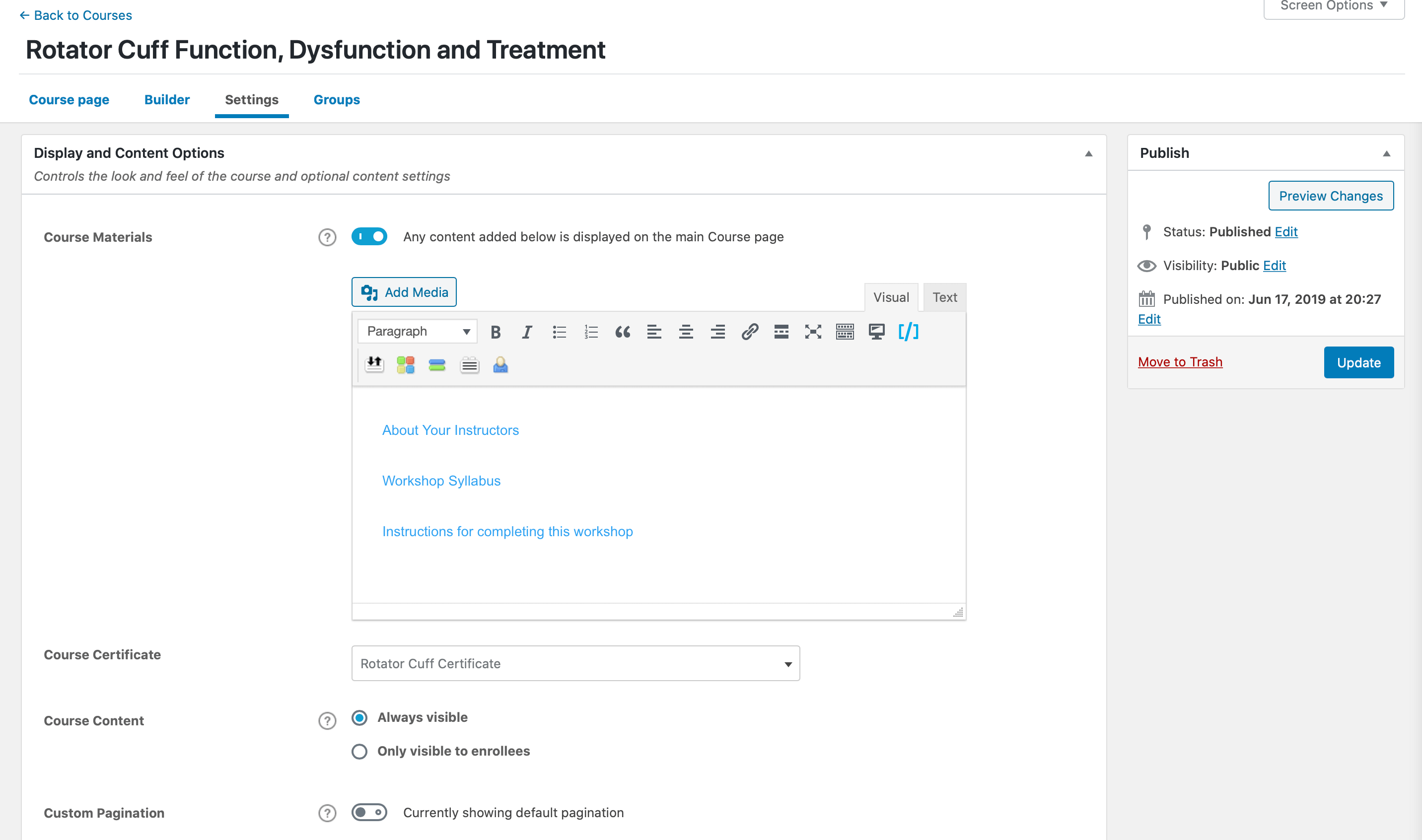
Task: Select the Settings tab
Action: (252, 100)
